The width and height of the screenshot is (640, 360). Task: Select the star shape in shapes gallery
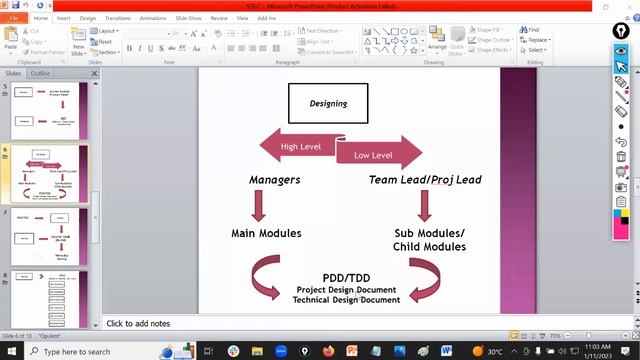(x=413, y=50)
